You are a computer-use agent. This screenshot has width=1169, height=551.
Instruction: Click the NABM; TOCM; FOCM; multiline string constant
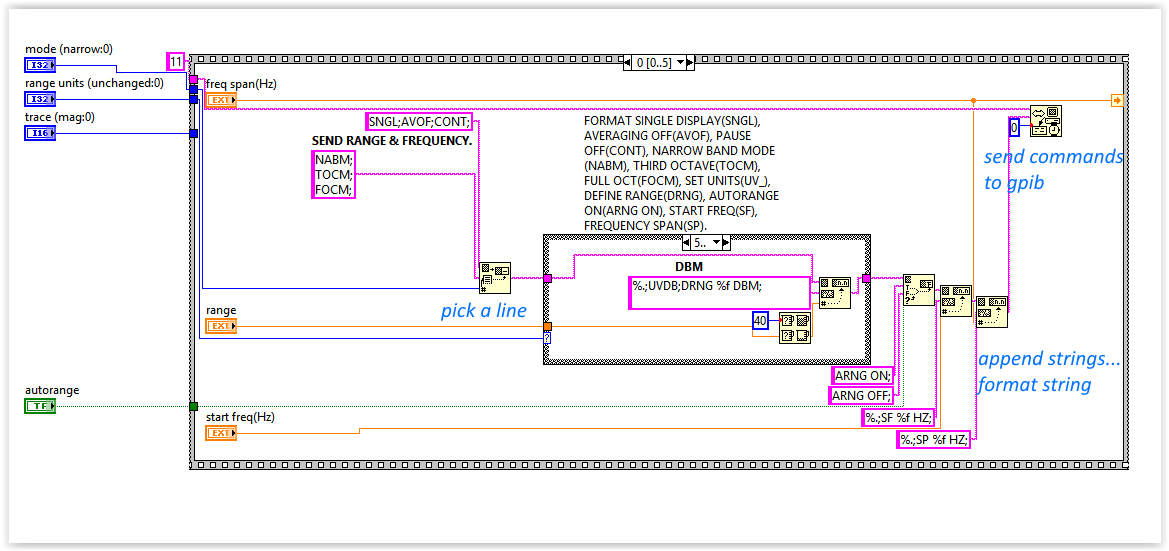pos(333,174)
